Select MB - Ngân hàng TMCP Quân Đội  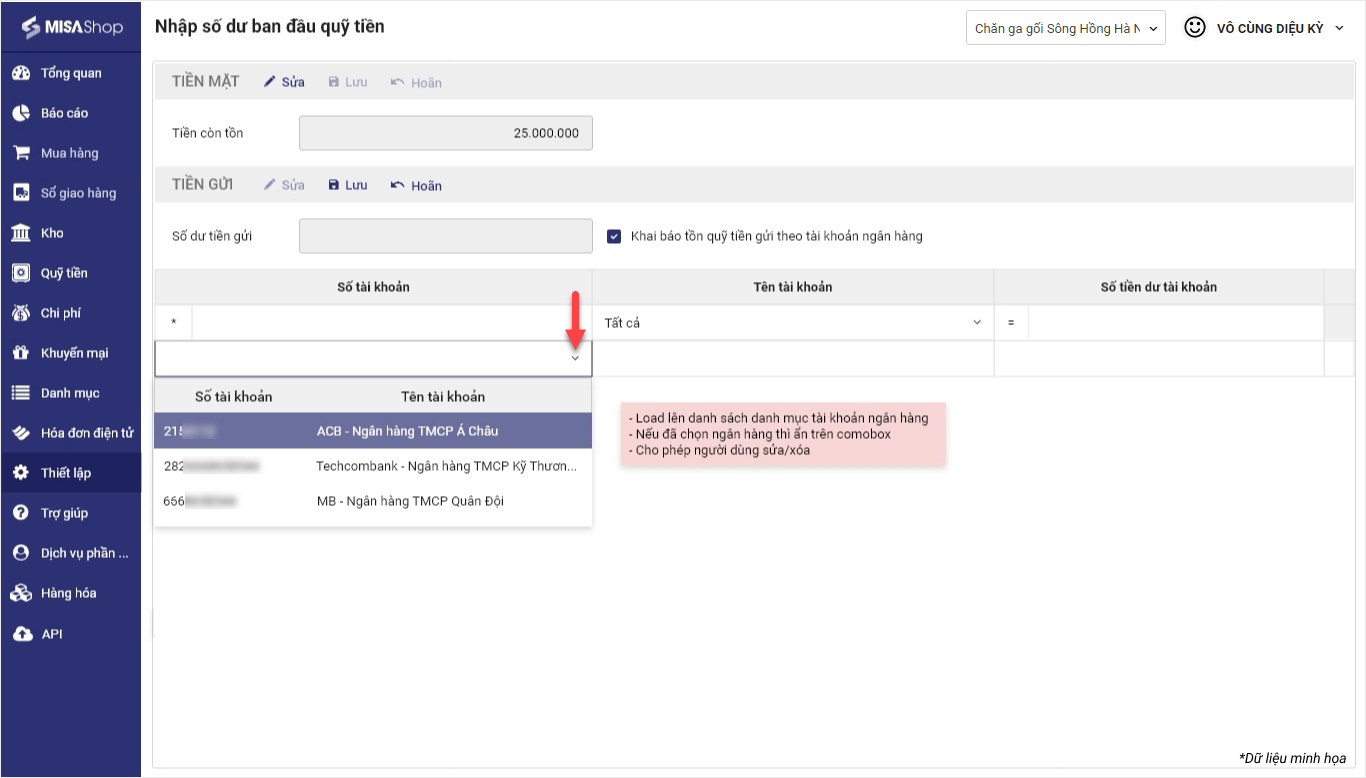(373, 501)
